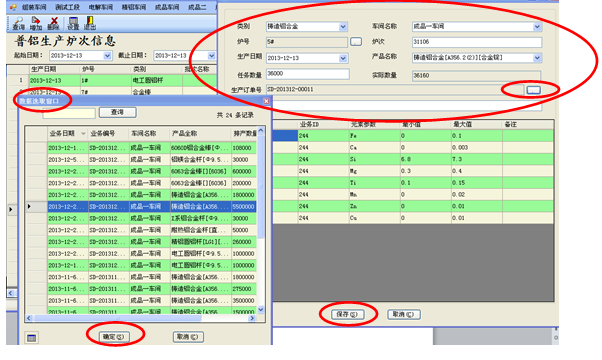Screen dimensions: 602x360
Task: Click the ellipsis browse button beside 炉号
Action: (356, 41)
